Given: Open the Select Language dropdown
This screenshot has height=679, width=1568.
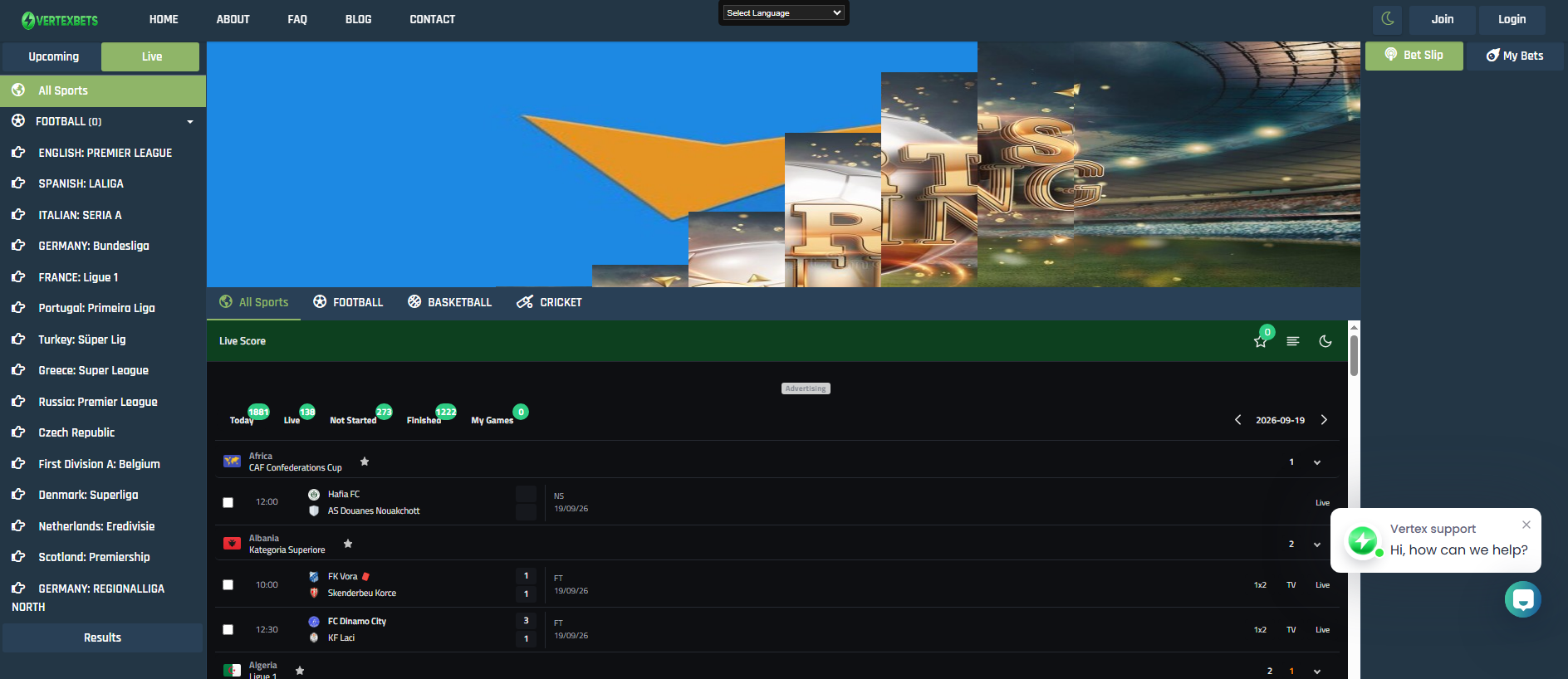Looking at the screenshot, I should (784, 12).
